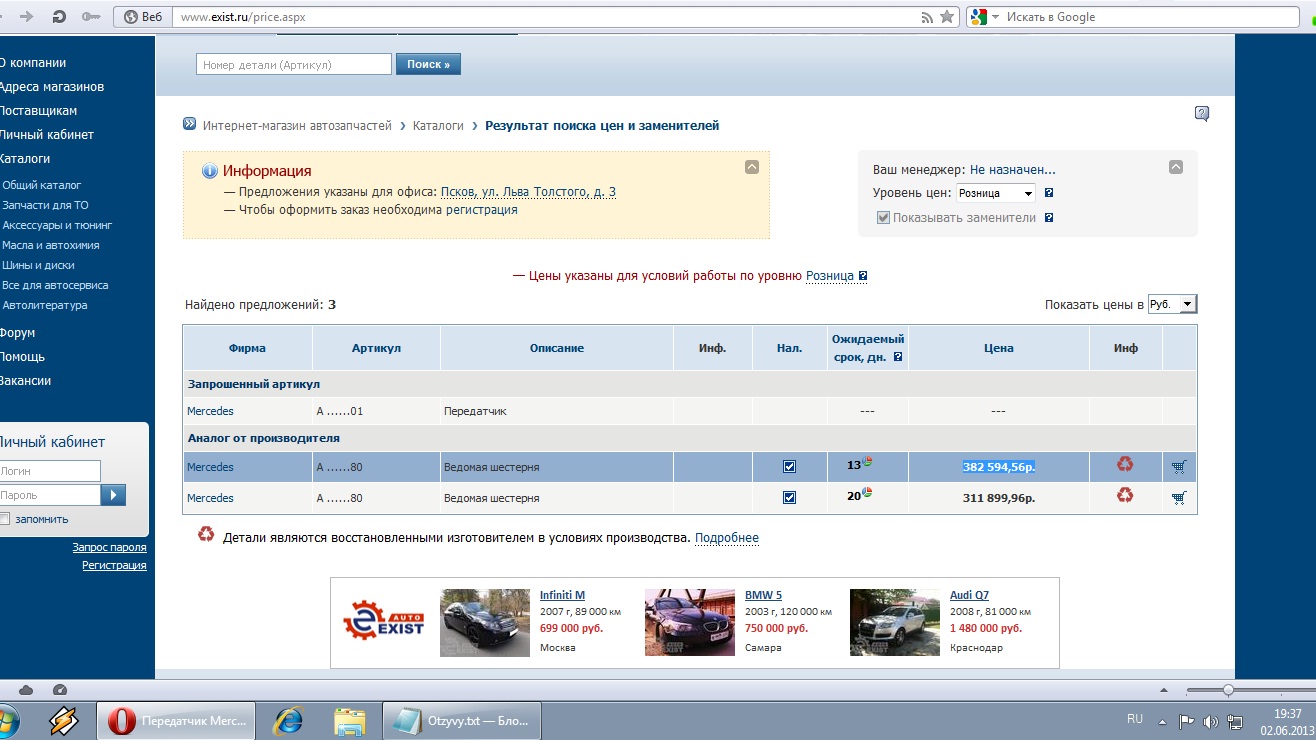
Task: Open Winamp from the taskbar
Action: (x=63, y=720)
